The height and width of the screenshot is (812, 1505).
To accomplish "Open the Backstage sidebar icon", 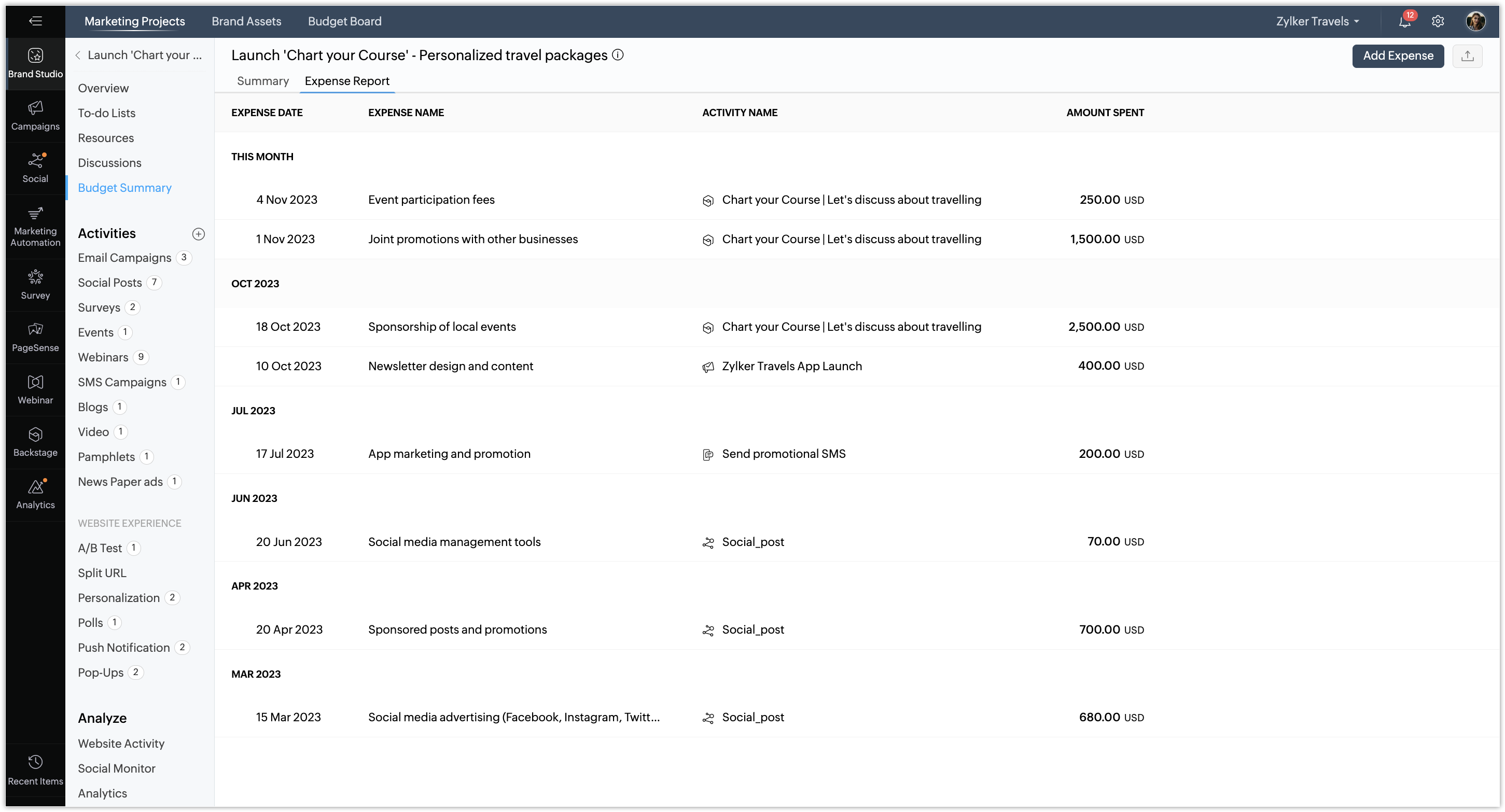I will point(35,442).
